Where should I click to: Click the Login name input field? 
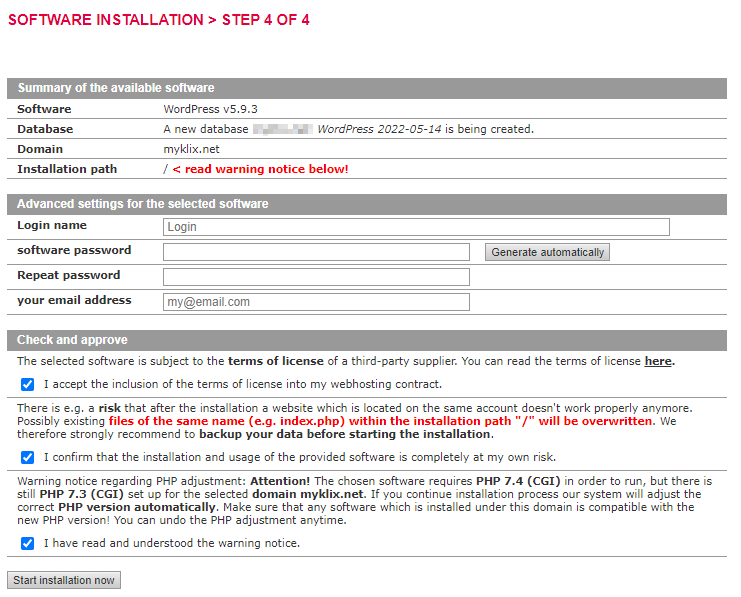416,227
